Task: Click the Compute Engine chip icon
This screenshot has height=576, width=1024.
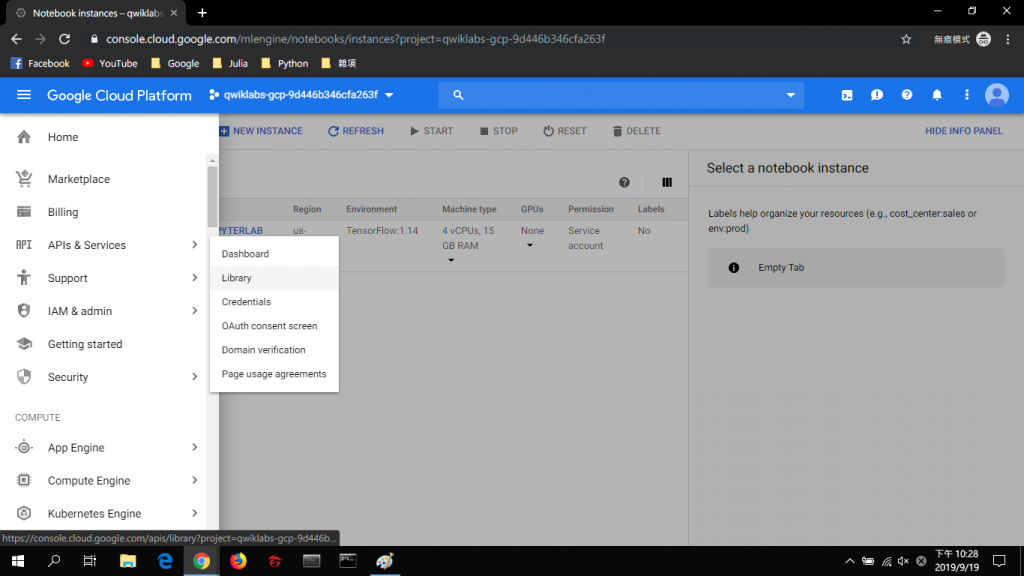Action: (24, 480)
